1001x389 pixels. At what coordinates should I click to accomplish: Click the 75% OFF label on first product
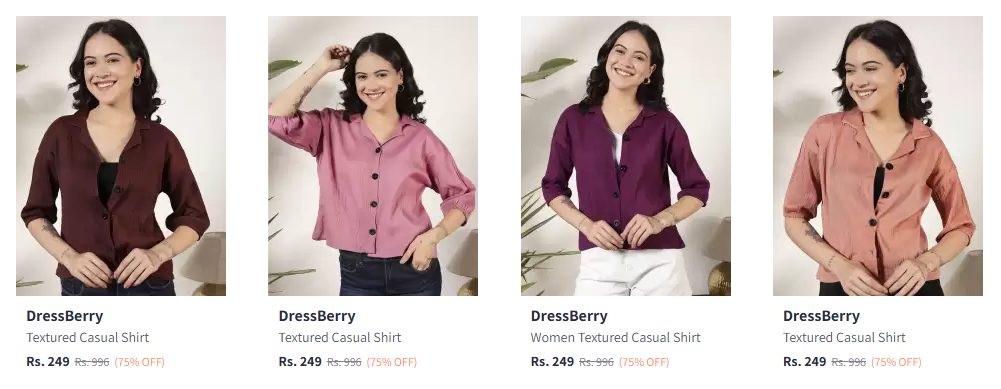click(x=139, y=362)
